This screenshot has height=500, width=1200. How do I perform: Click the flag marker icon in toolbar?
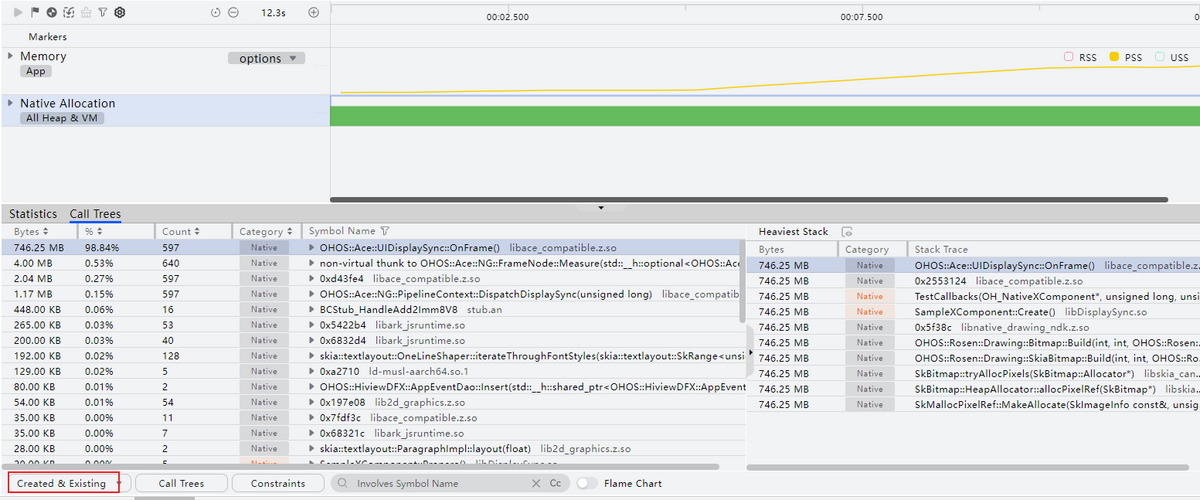[x=35, y=13]
